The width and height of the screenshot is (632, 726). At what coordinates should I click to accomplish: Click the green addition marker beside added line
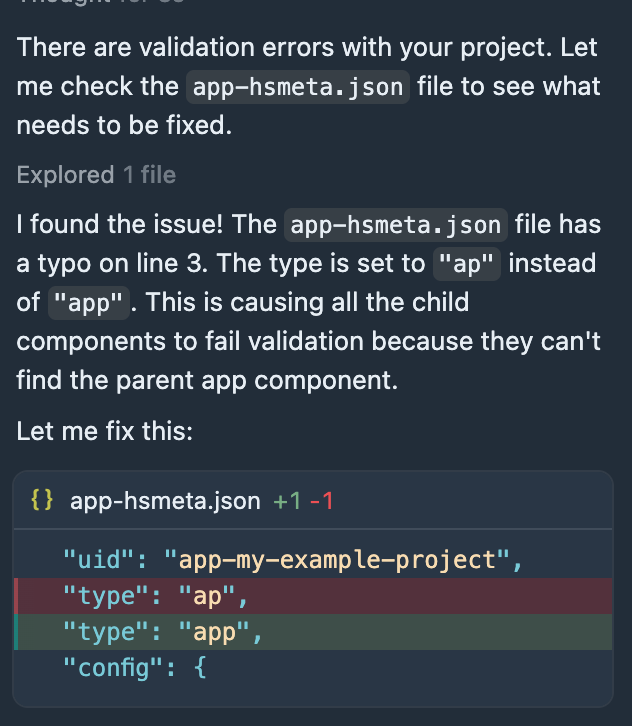coord(16,632)
